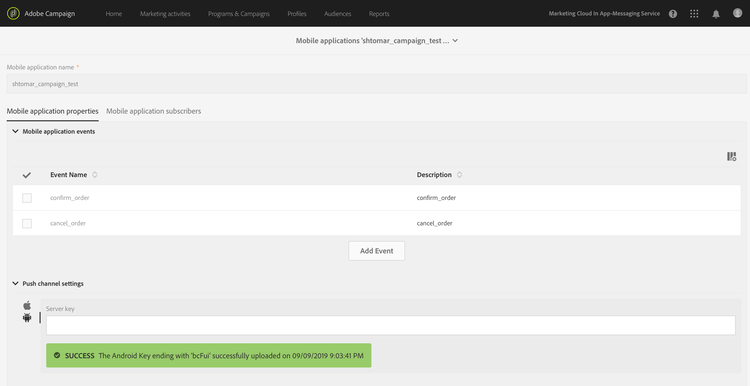Click the Add Event button

point(376,251)
